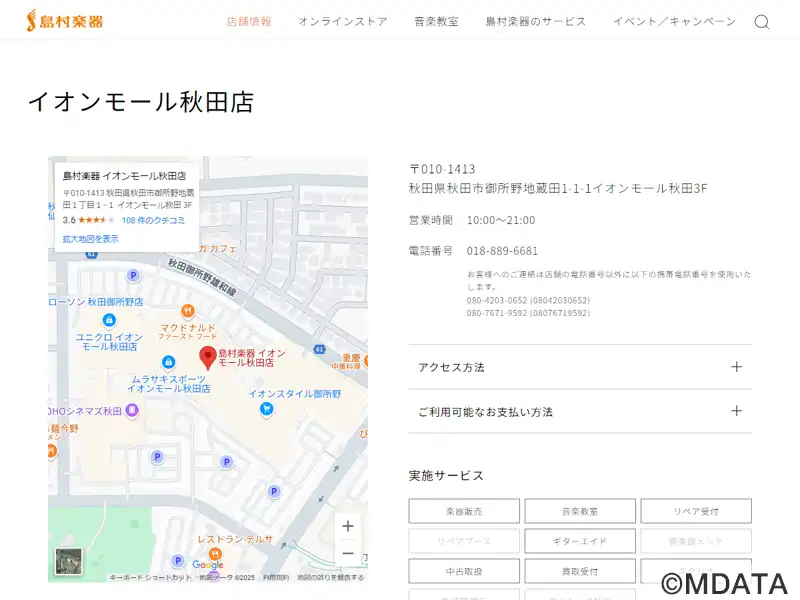Click the 実施サービス heading
This screenshot has width=800, height=600.
446,476
